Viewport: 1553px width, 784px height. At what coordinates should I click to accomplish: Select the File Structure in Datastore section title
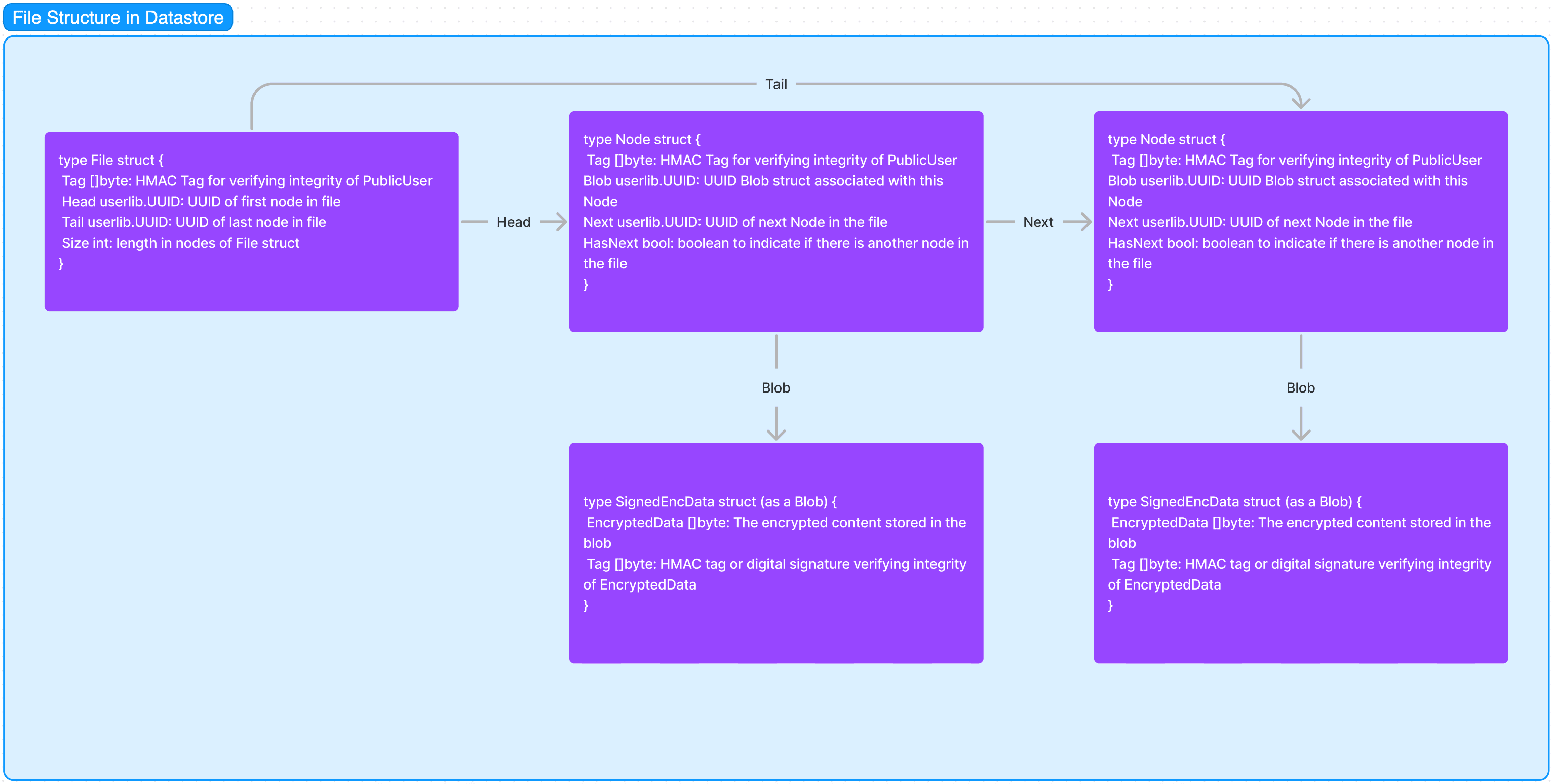coord(118,18)
